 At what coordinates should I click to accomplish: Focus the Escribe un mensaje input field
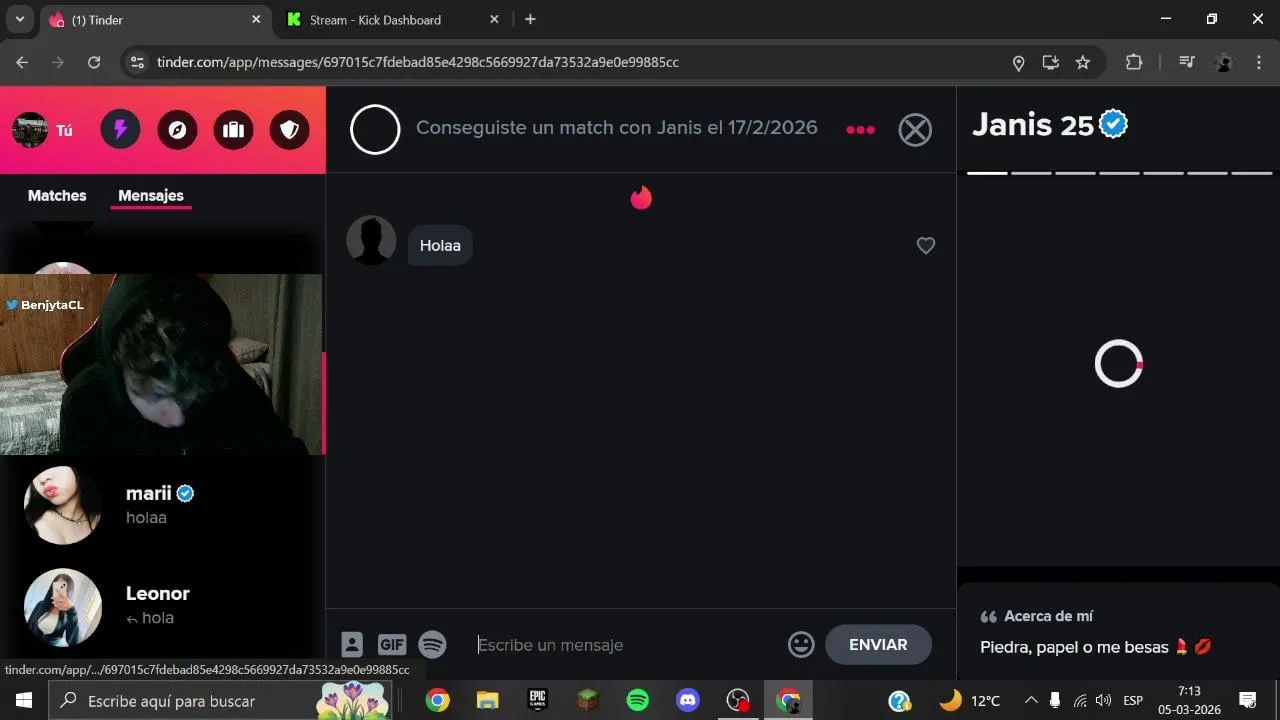[625, 645]
